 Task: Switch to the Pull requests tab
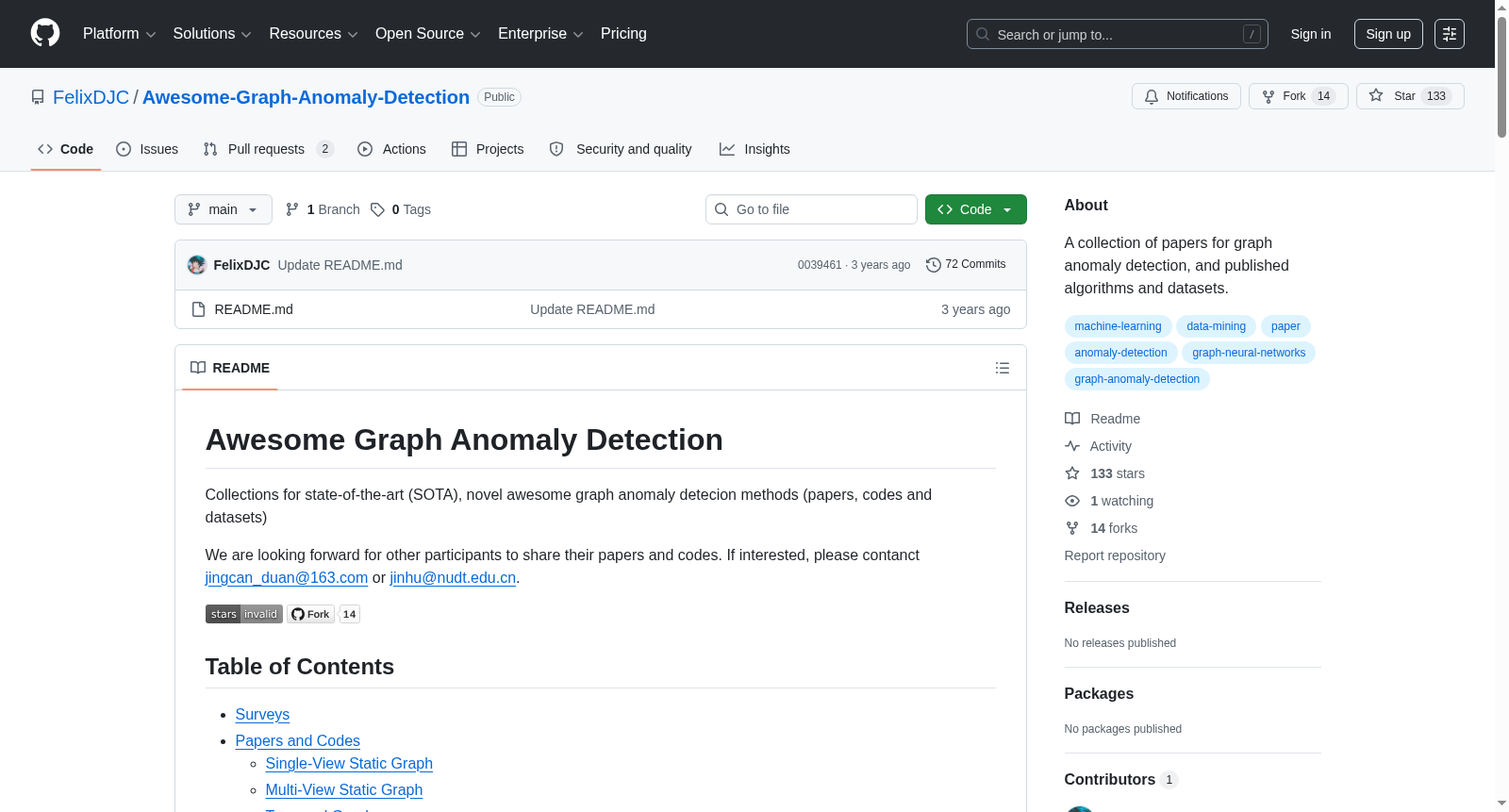click(269, 149)
